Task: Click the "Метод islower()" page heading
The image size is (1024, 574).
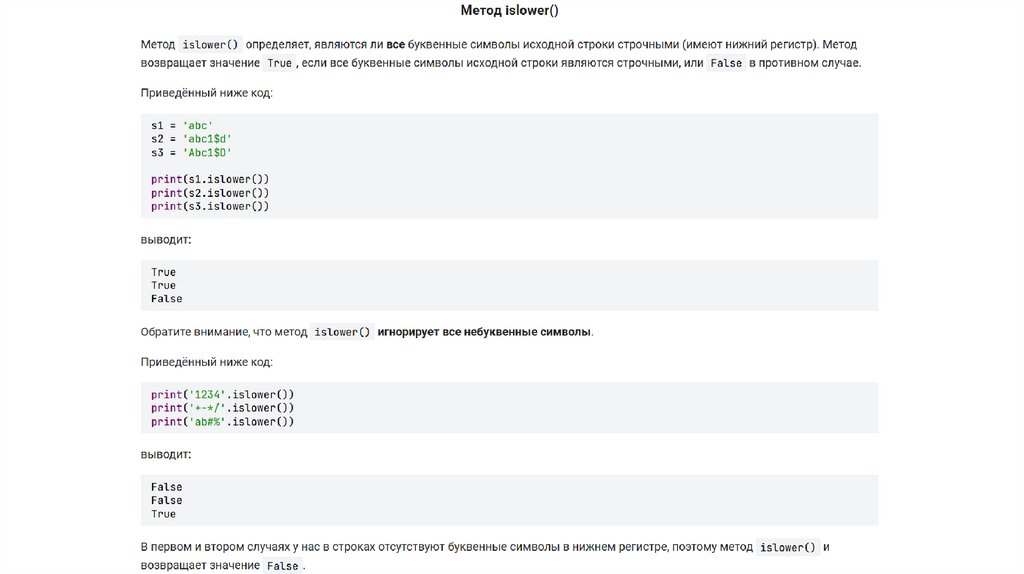Action: pyautogui.click(x=509, y=10)
